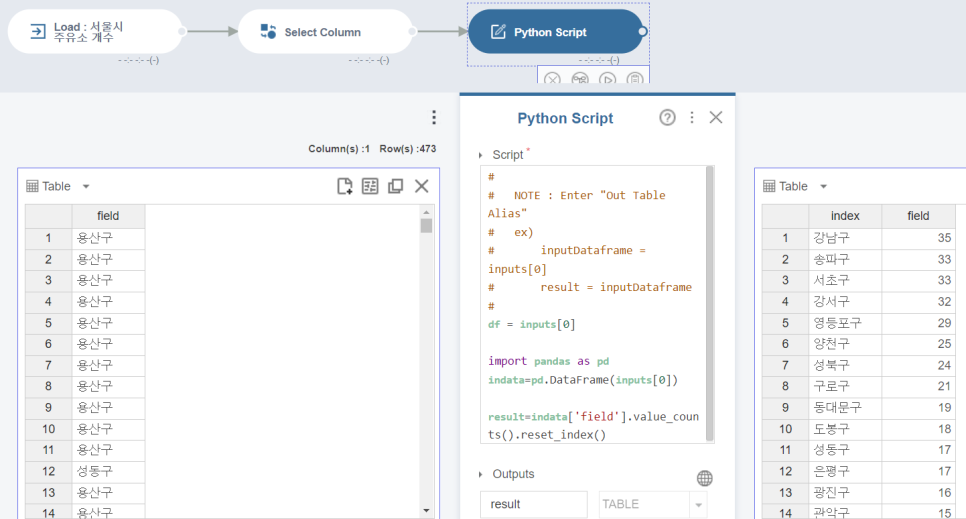Close the left table view

tap(421, 186)
